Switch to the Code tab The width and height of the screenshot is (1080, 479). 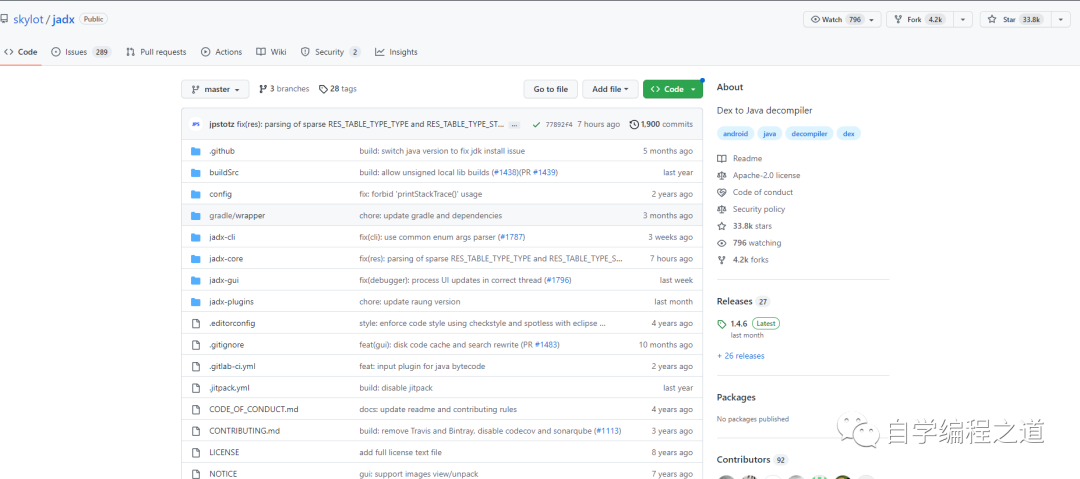click(x=21, y=52)
